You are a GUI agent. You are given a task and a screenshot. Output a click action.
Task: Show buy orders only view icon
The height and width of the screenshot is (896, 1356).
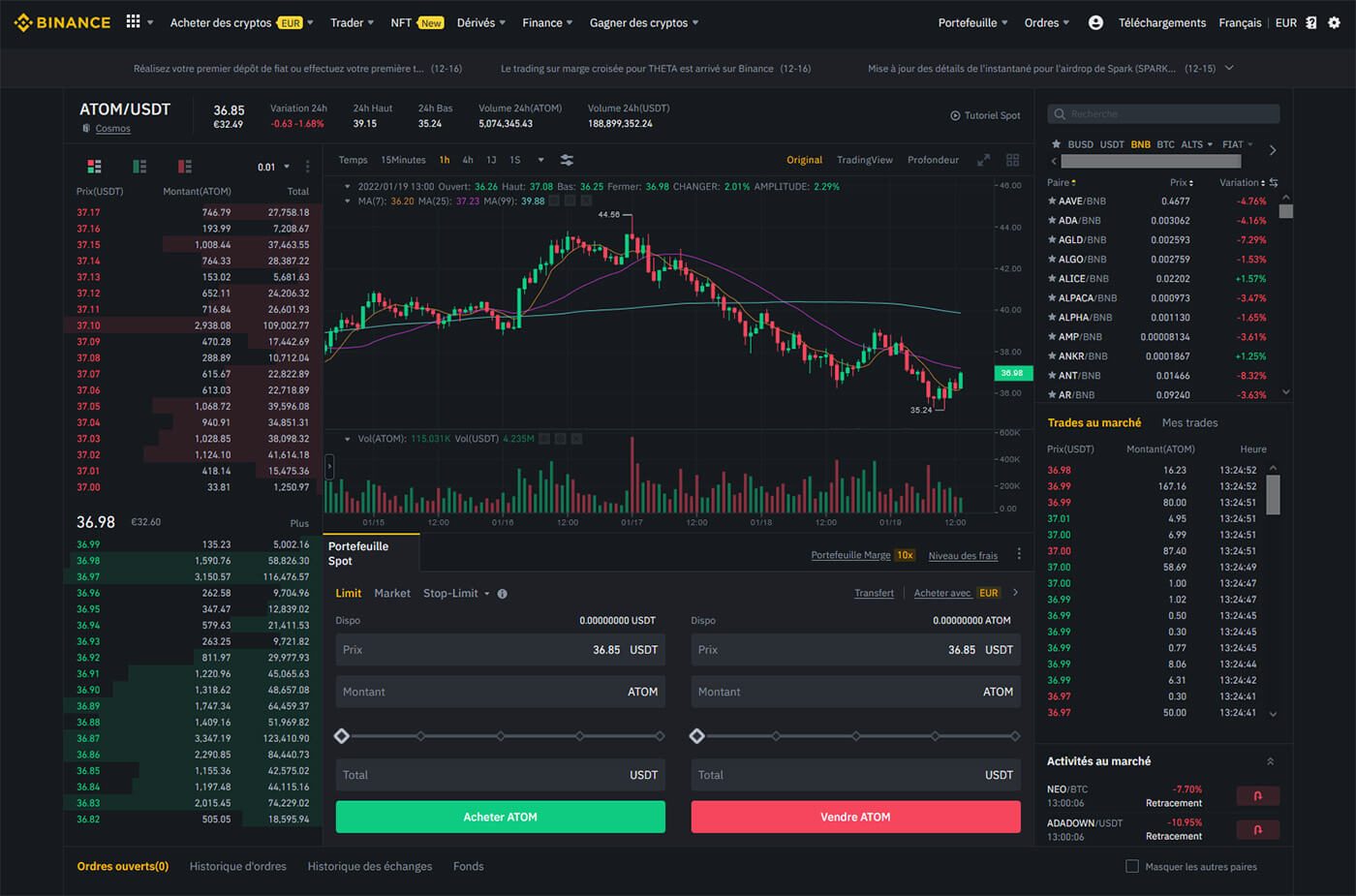139,167
